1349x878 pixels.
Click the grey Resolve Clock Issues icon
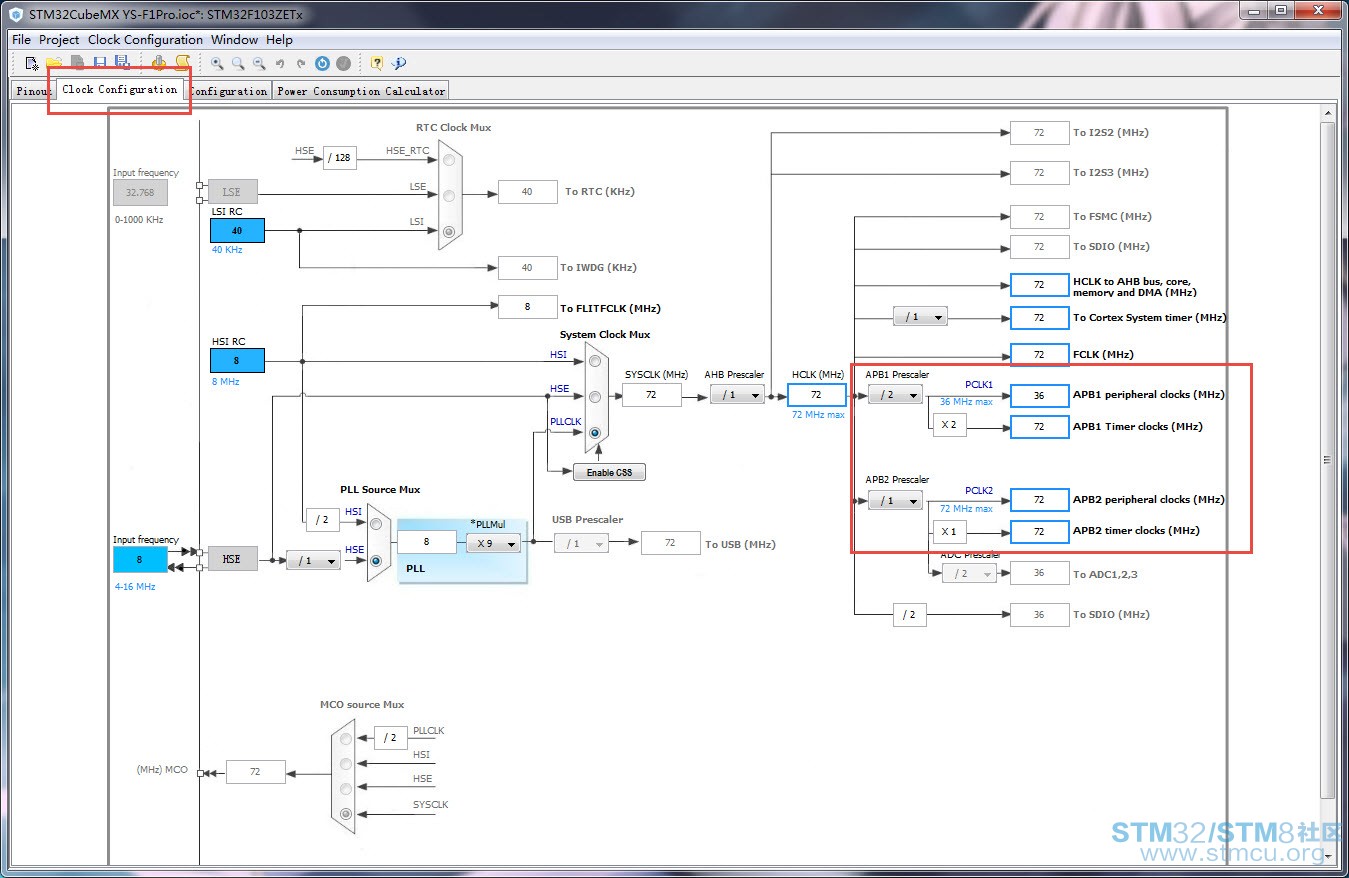pos(343,63)
